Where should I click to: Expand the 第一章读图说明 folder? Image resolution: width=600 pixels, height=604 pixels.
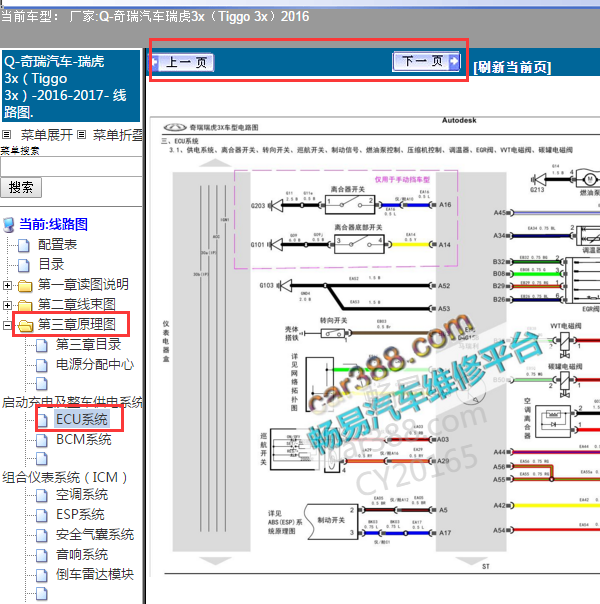tap(7, 285)
